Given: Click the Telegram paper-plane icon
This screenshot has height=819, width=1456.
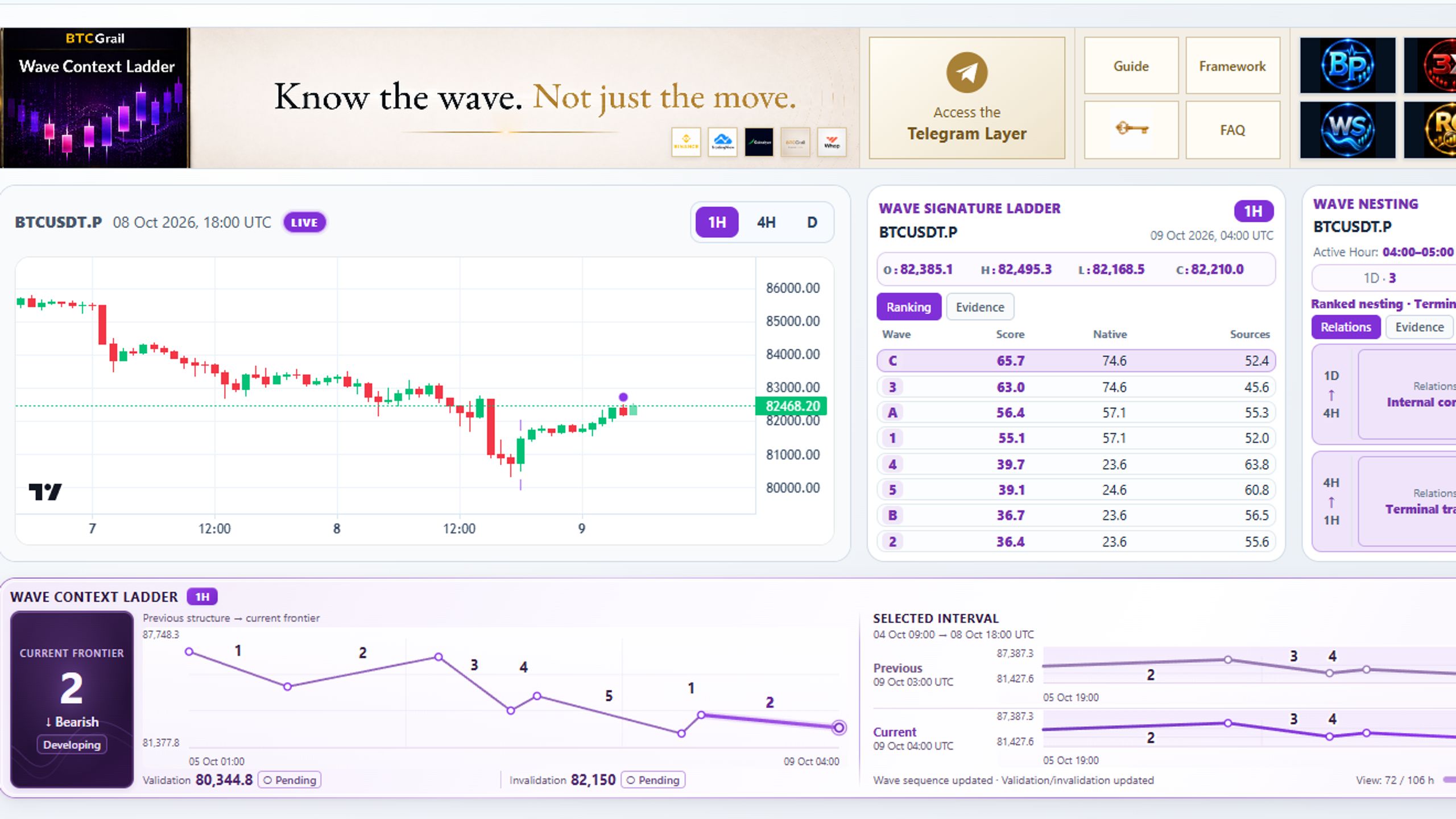Looking at the screenshot, I should click(x=967, y=72).
